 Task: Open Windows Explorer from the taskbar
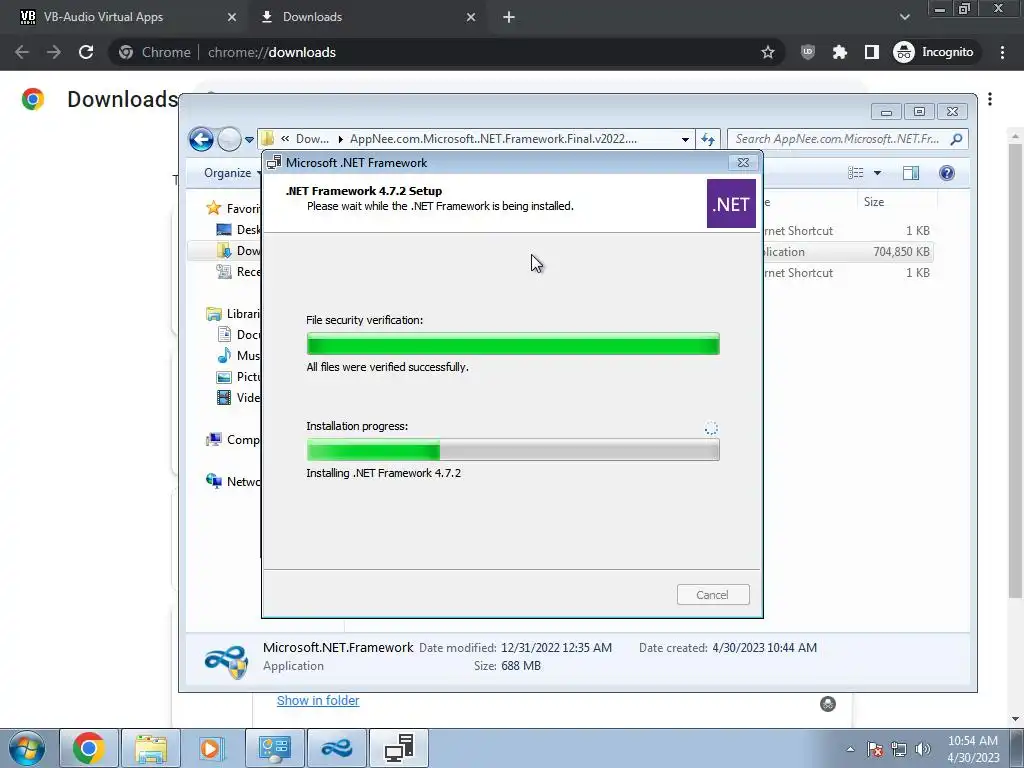coord(151,748)
